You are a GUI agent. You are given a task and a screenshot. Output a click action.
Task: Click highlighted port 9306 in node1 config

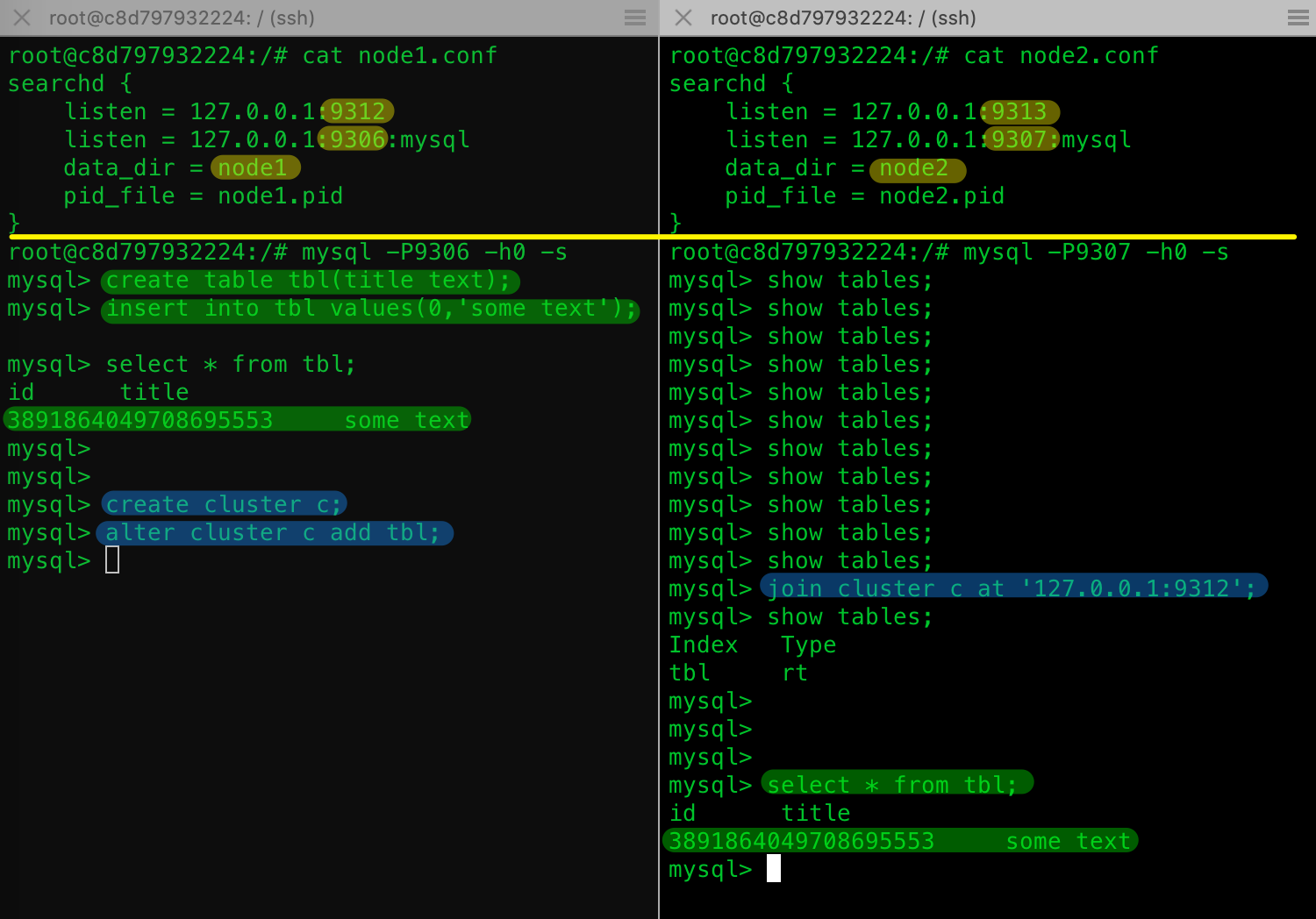tap(354, 139)
